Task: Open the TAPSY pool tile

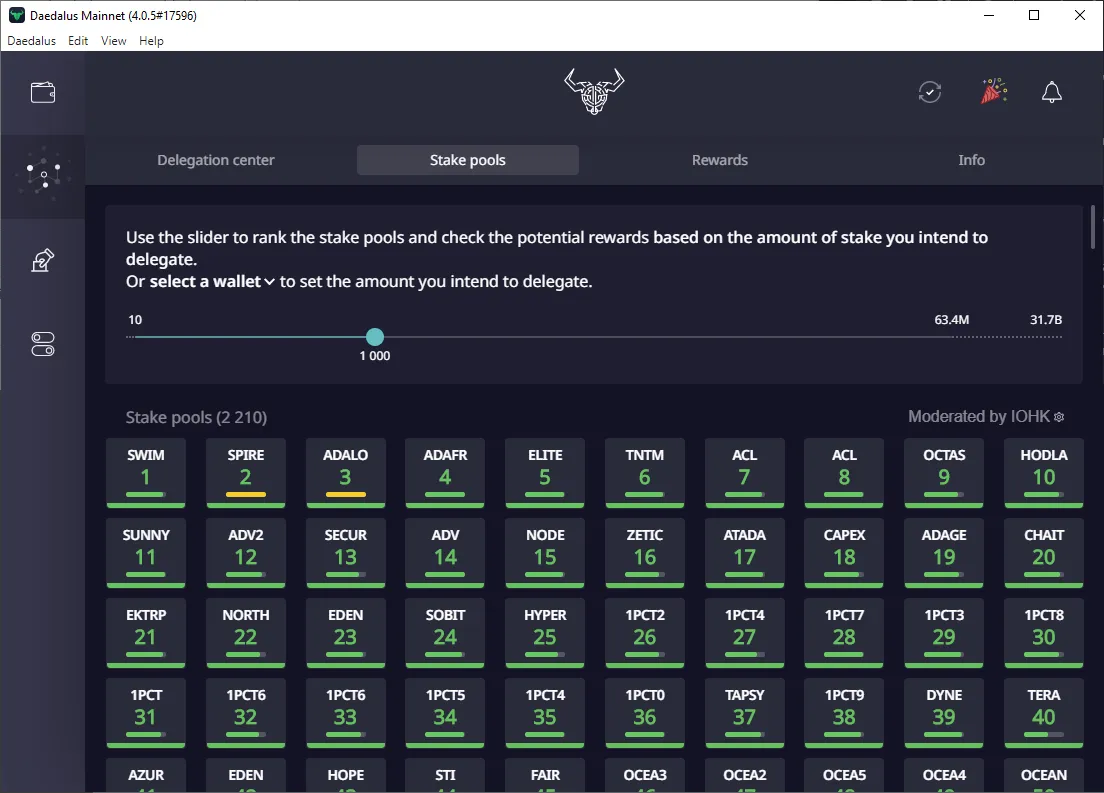Action: point(745,713)
